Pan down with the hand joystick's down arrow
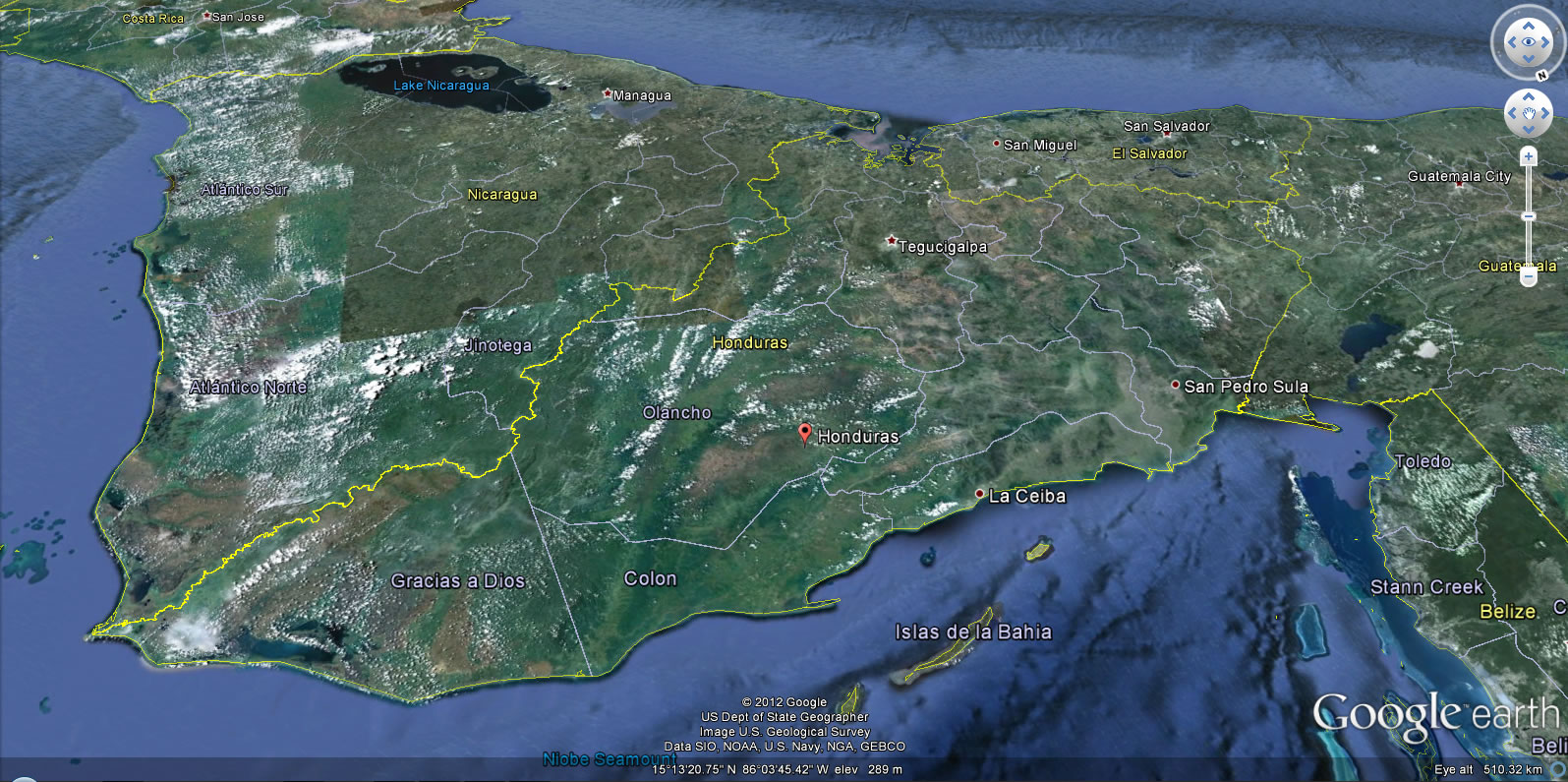This screenshot has height=782, width=1568. pos(1529,131)
